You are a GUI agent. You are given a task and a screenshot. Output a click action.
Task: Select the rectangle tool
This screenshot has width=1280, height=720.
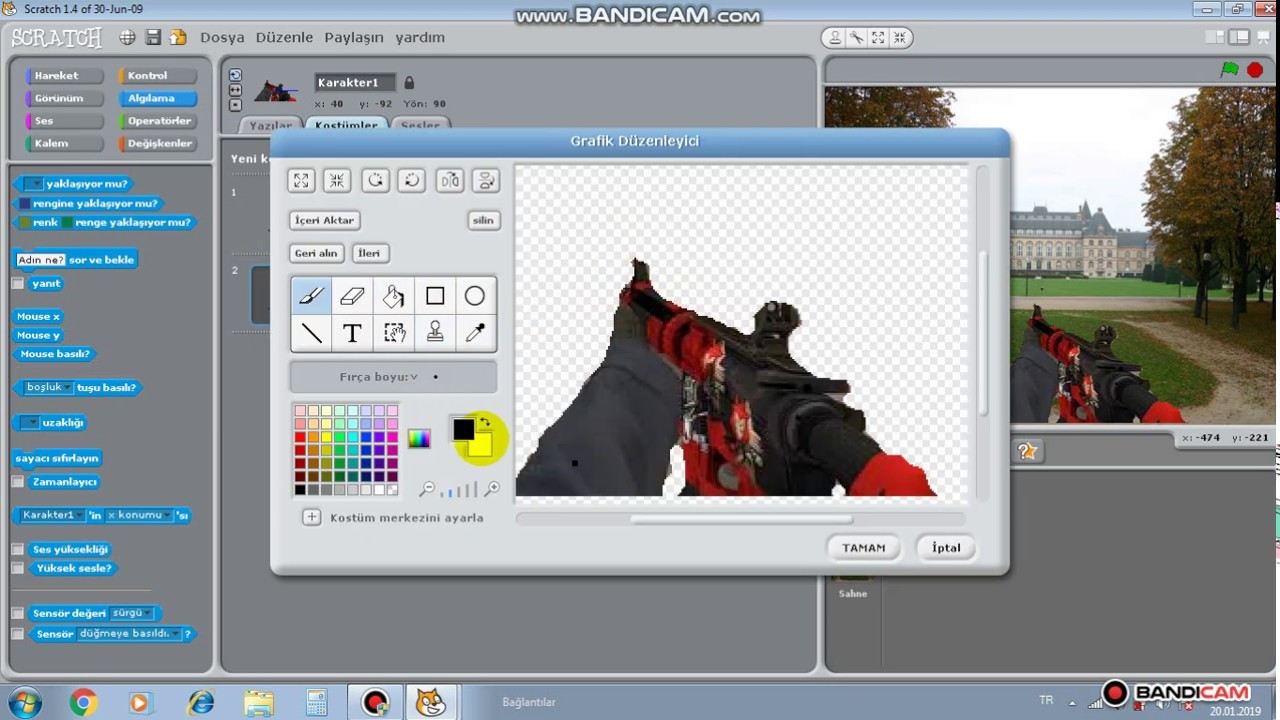434,296
